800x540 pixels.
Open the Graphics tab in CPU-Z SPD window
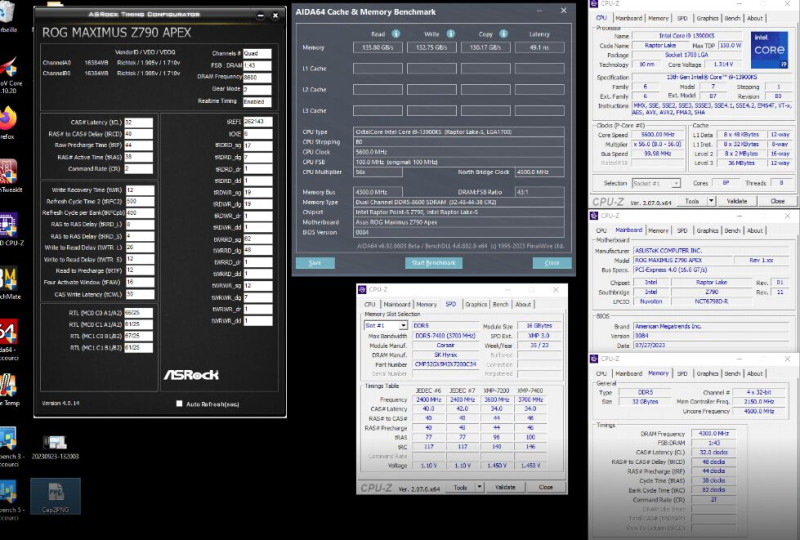(476, 304)
